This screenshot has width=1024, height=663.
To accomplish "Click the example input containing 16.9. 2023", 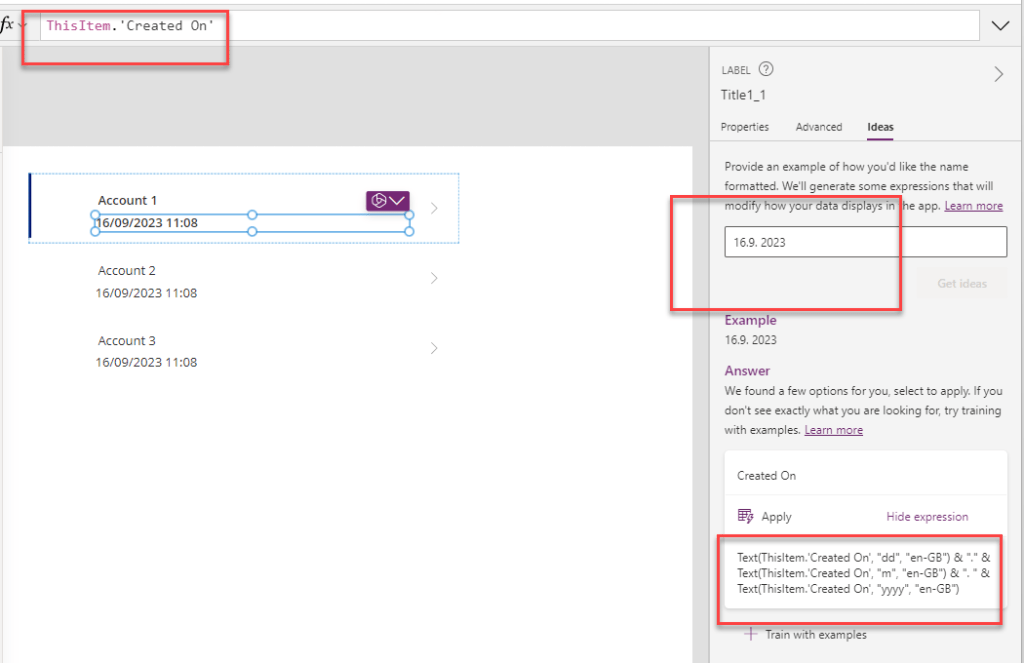I will point(865,242).
